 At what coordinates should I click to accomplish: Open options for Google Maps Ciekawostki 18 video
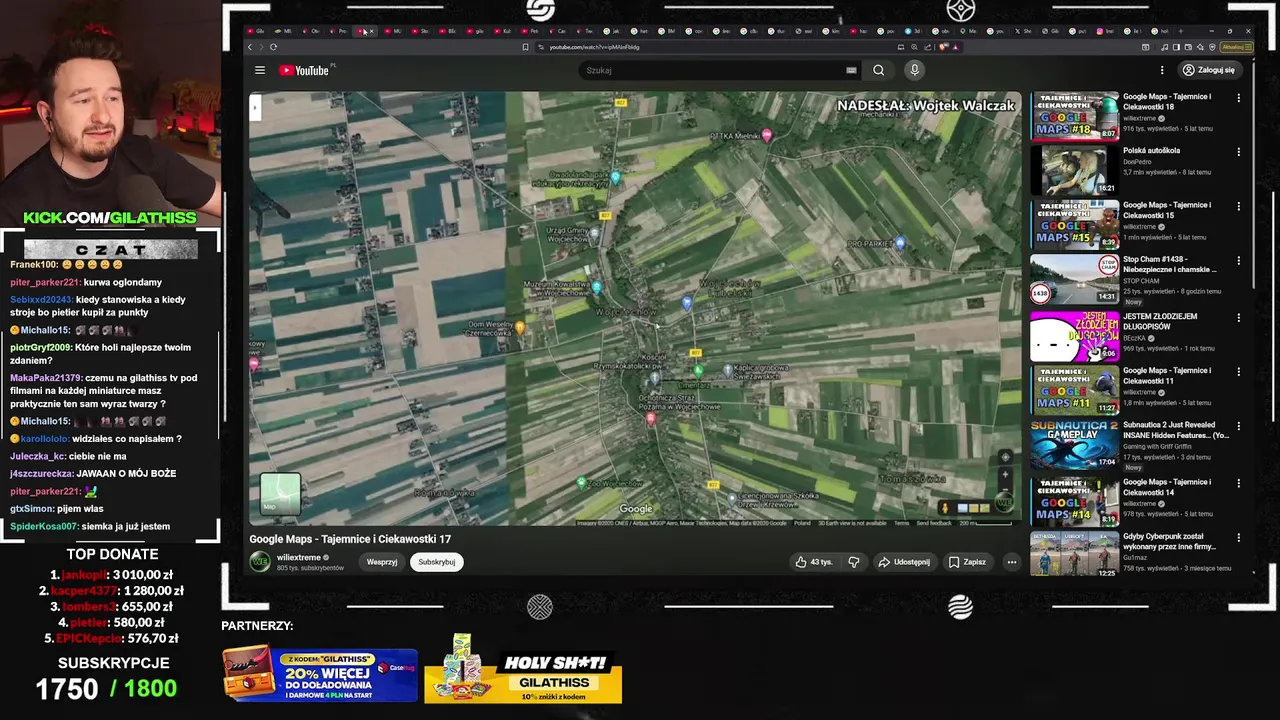coord(1238,98)
